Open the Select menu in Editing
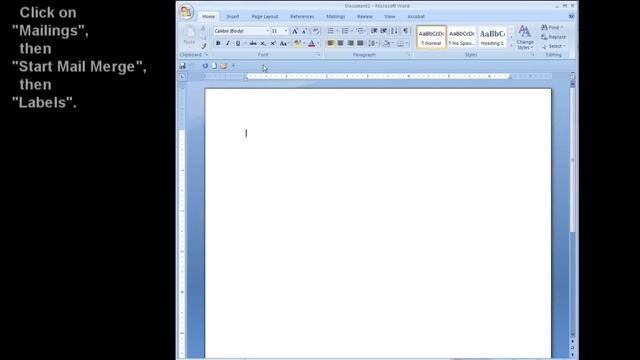This screenshot has height=360, width=640. pyautogui.click(x=554, y=46)
